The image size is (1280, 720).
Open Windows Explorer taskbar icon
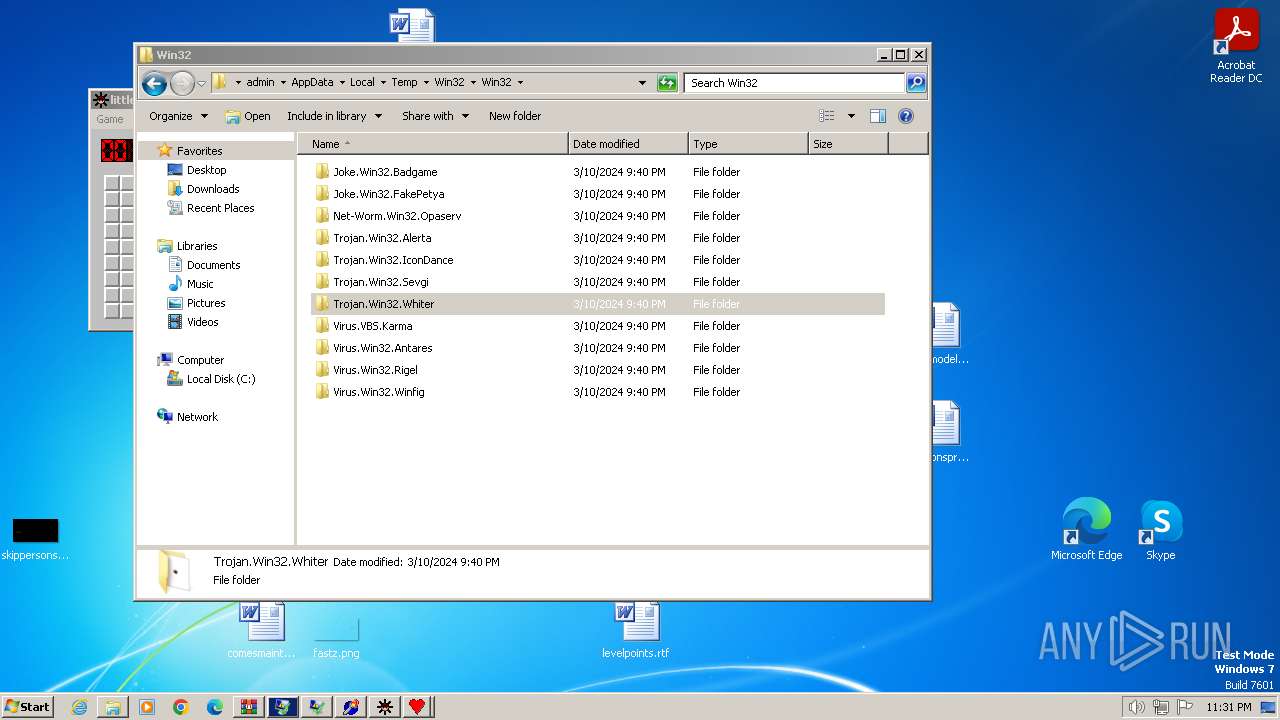tap(113, 707)
